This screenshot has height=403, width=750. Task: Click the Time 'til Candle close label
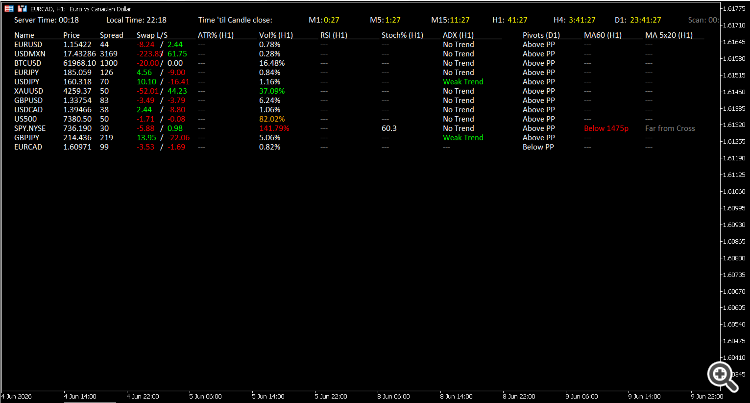click(235, 20)
